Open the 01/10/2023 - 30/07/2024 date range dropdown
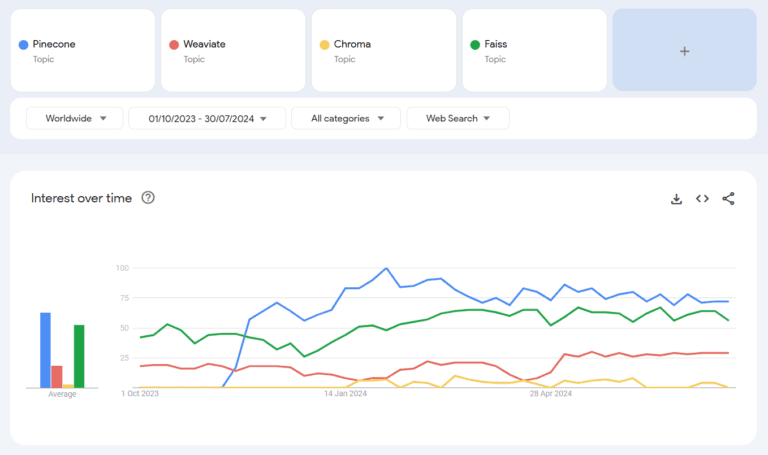This screenshot has height=455, width=768. pos(207,119)
